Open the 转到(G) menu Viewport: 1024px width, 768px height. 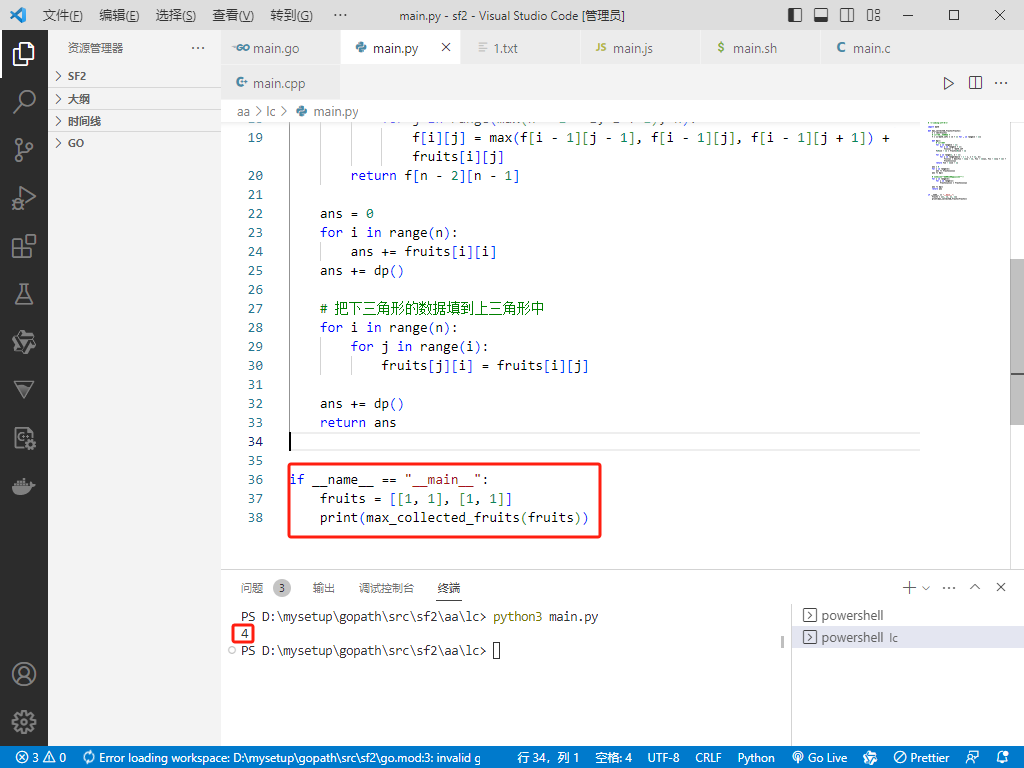point(291,15)
